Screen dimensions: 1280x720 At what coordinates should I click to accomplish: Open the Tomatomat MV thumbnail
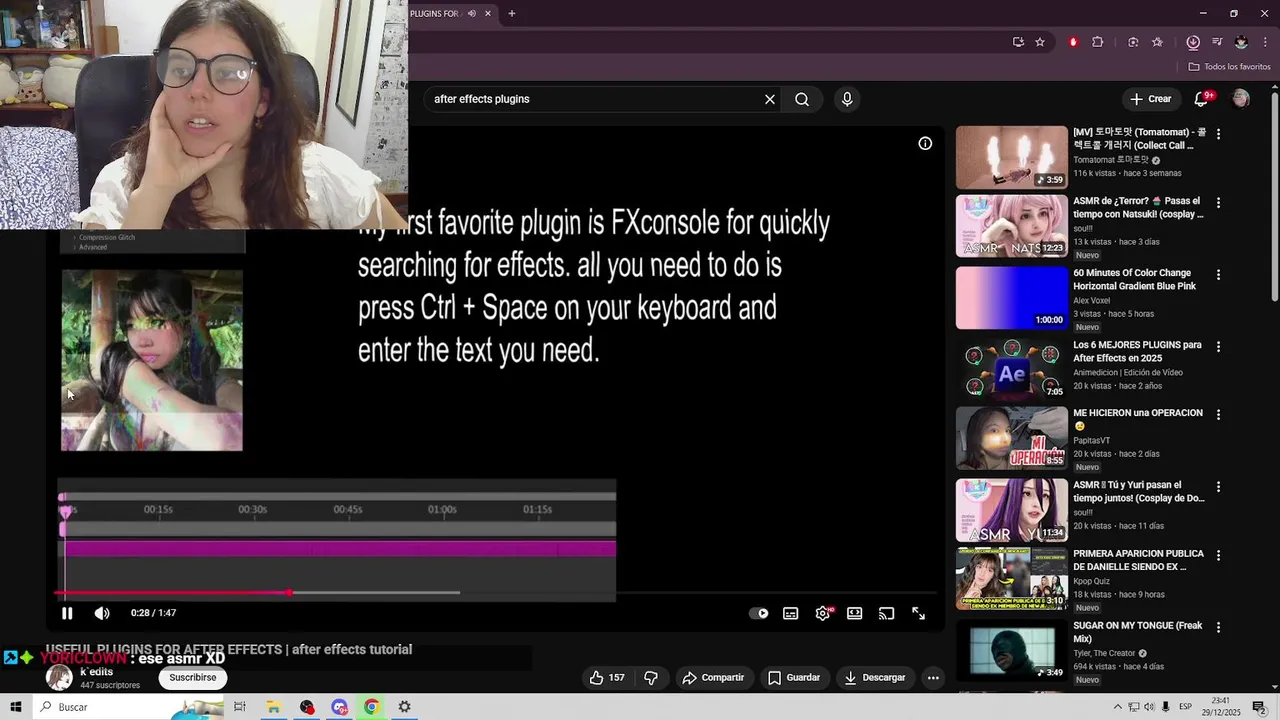1011,157
